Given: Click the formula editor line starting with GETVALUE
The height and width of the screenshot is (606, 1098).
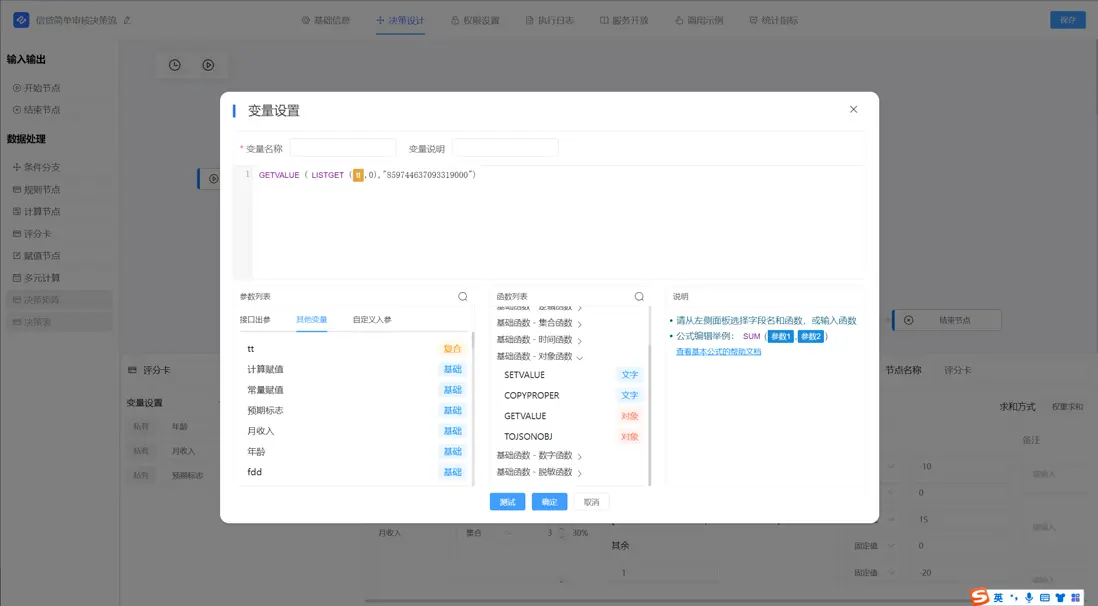Looking at the screenshot, I should tap(368, 175).
